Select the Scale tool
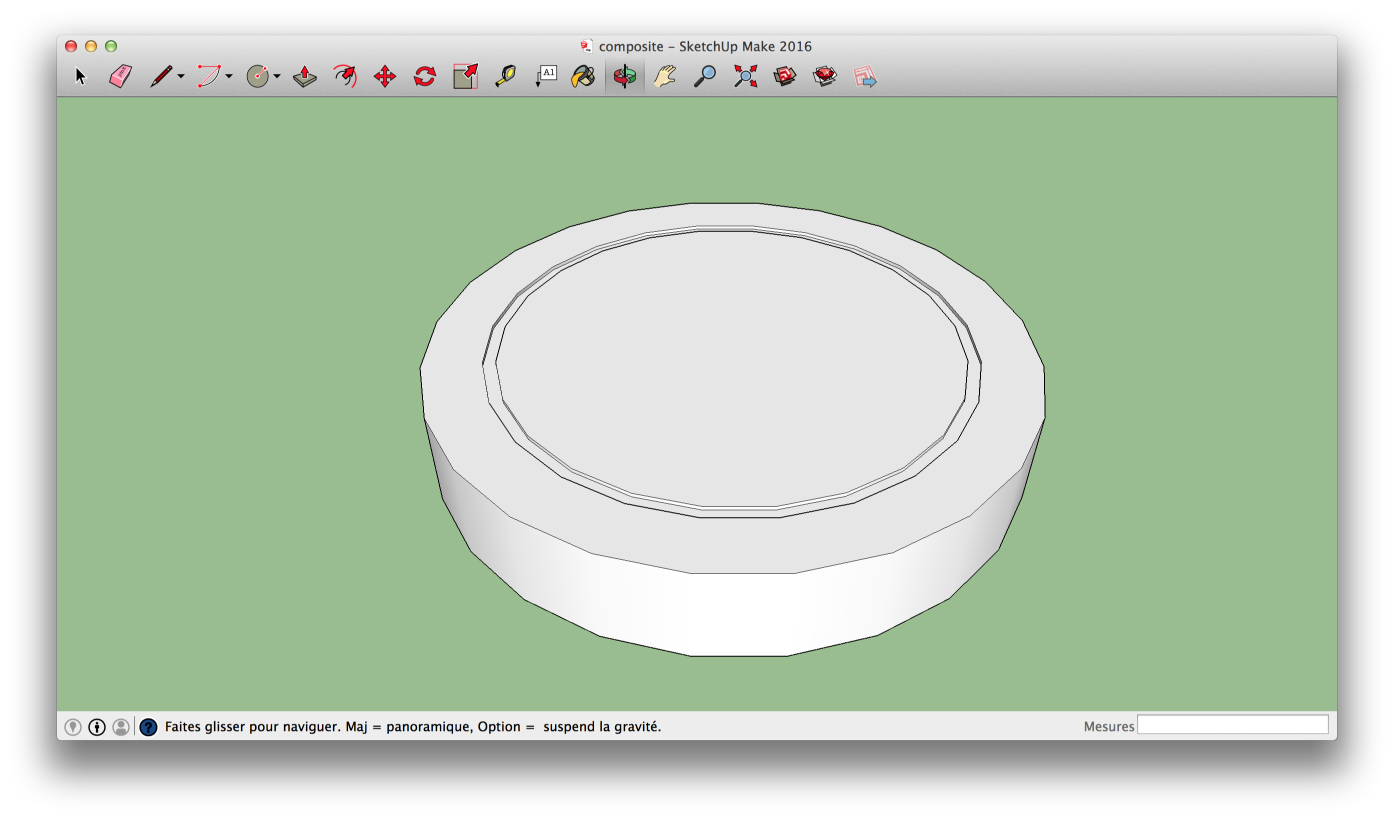1394x819 pixels. (x=465, y=76)
